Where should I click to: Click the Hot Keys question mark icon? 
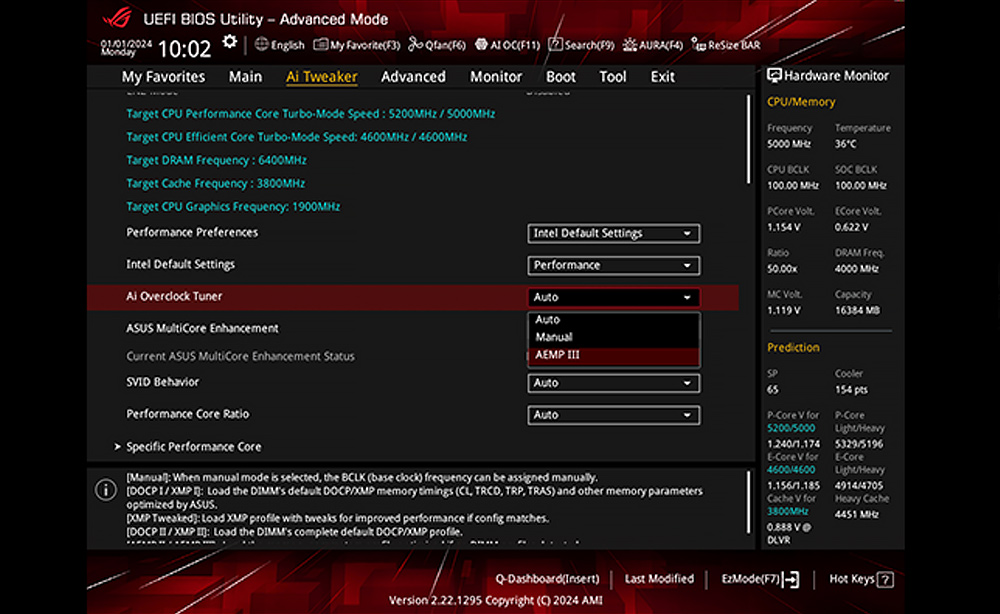point(885,580)
